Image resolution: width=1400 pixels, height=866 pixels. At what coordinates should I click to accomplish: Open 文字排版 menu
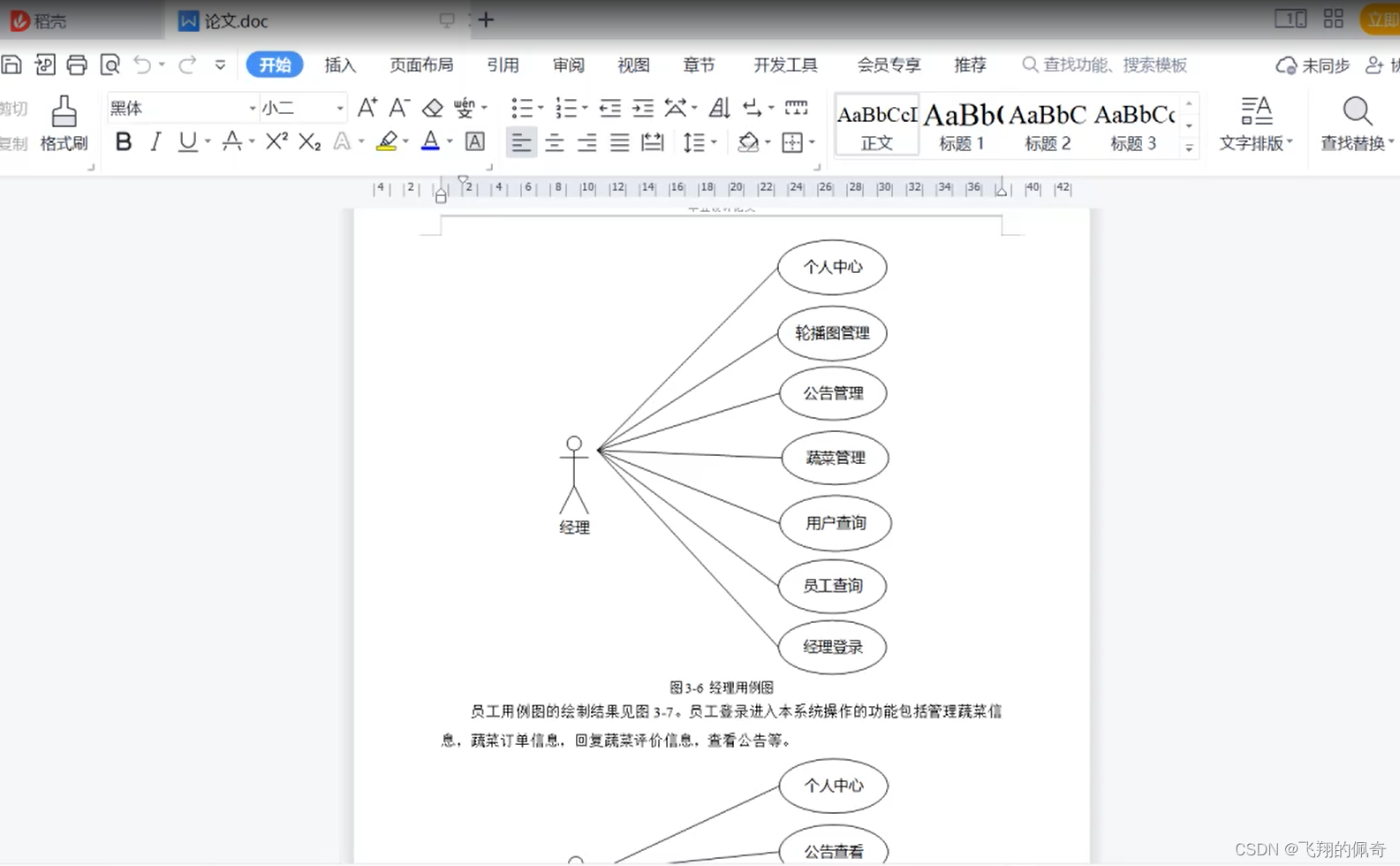pyautogui.click(x=1255, y=124)
